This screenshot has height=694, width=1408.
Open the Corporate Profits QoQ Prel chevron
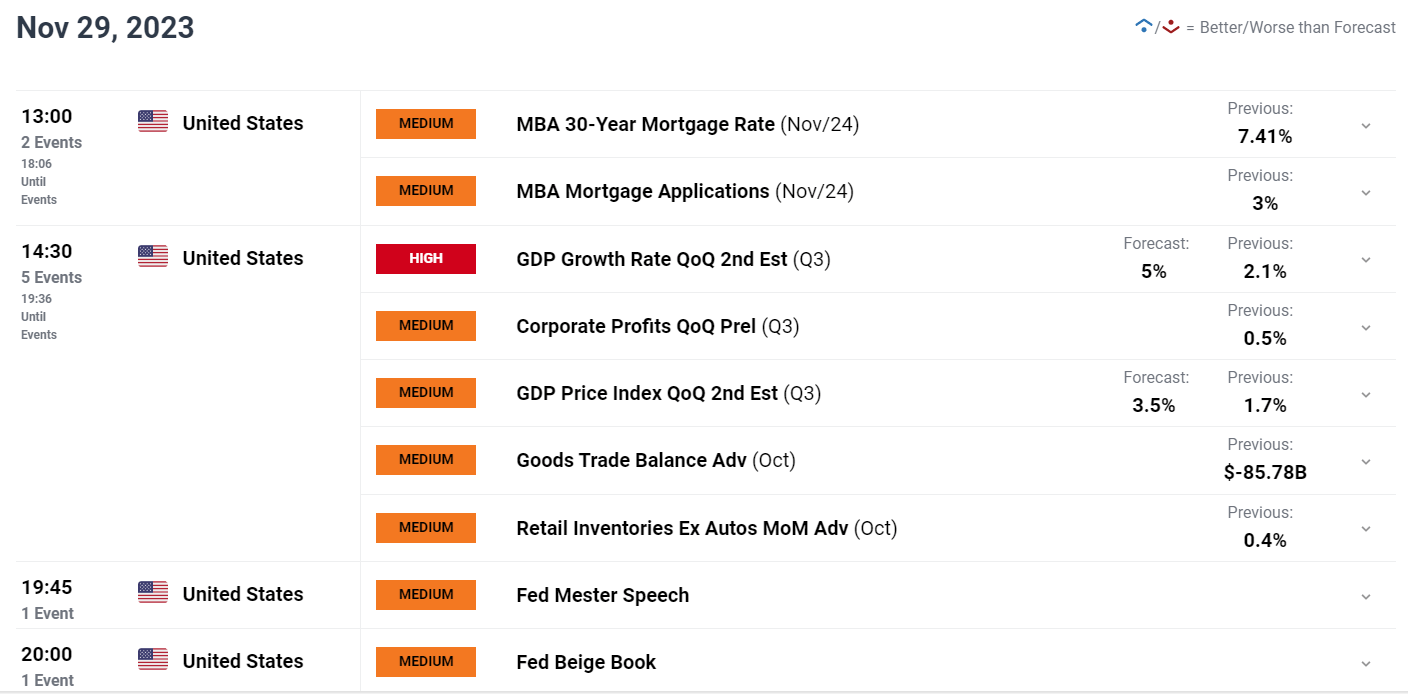click(x=1366, y=327)
